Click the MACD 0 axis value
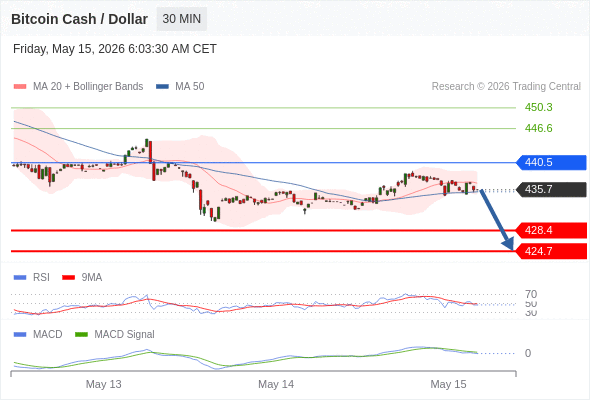 (x=528, y=353)
